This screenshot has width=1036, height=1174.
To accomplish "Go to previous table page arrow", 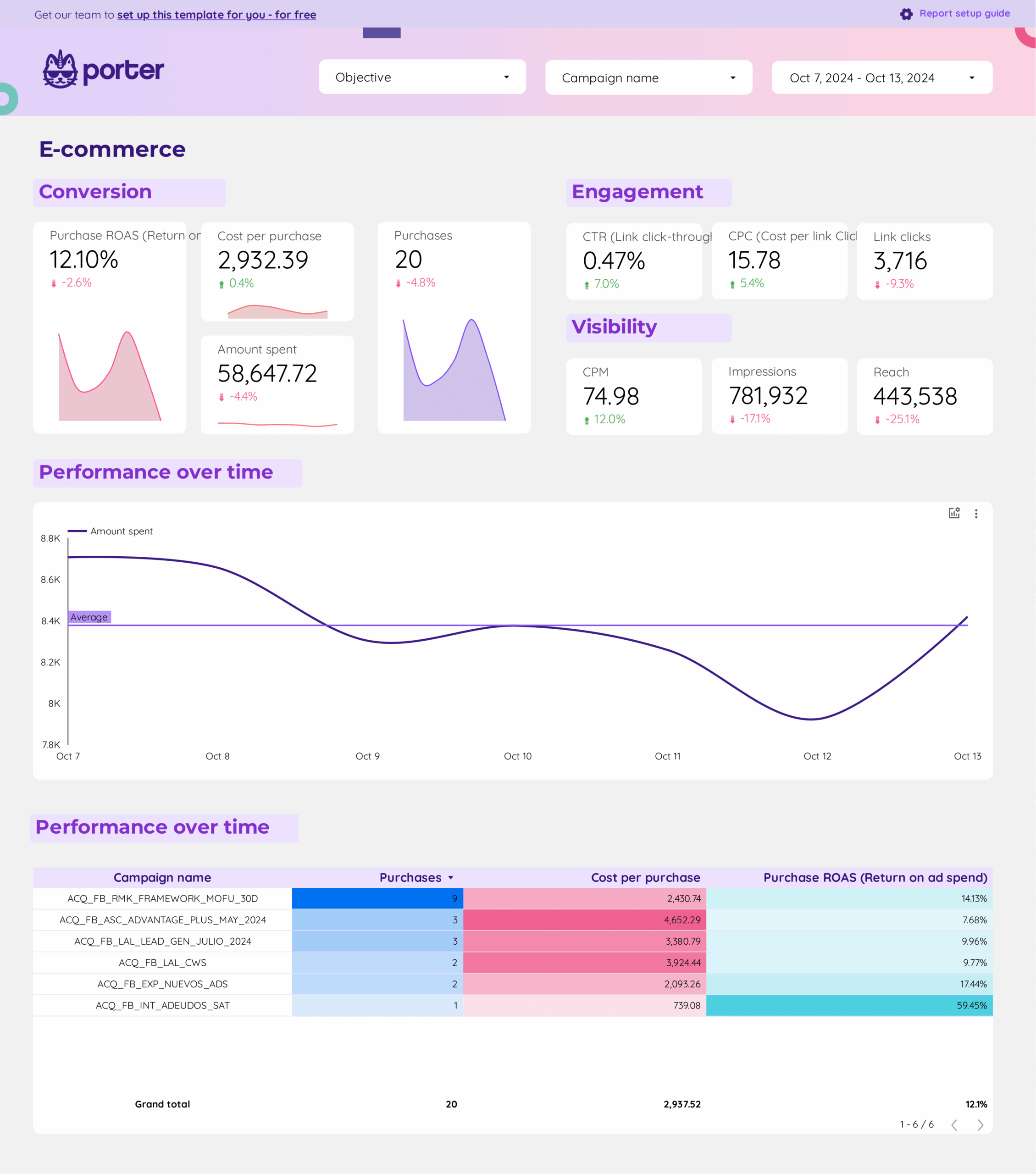I will click(954, 1124).
